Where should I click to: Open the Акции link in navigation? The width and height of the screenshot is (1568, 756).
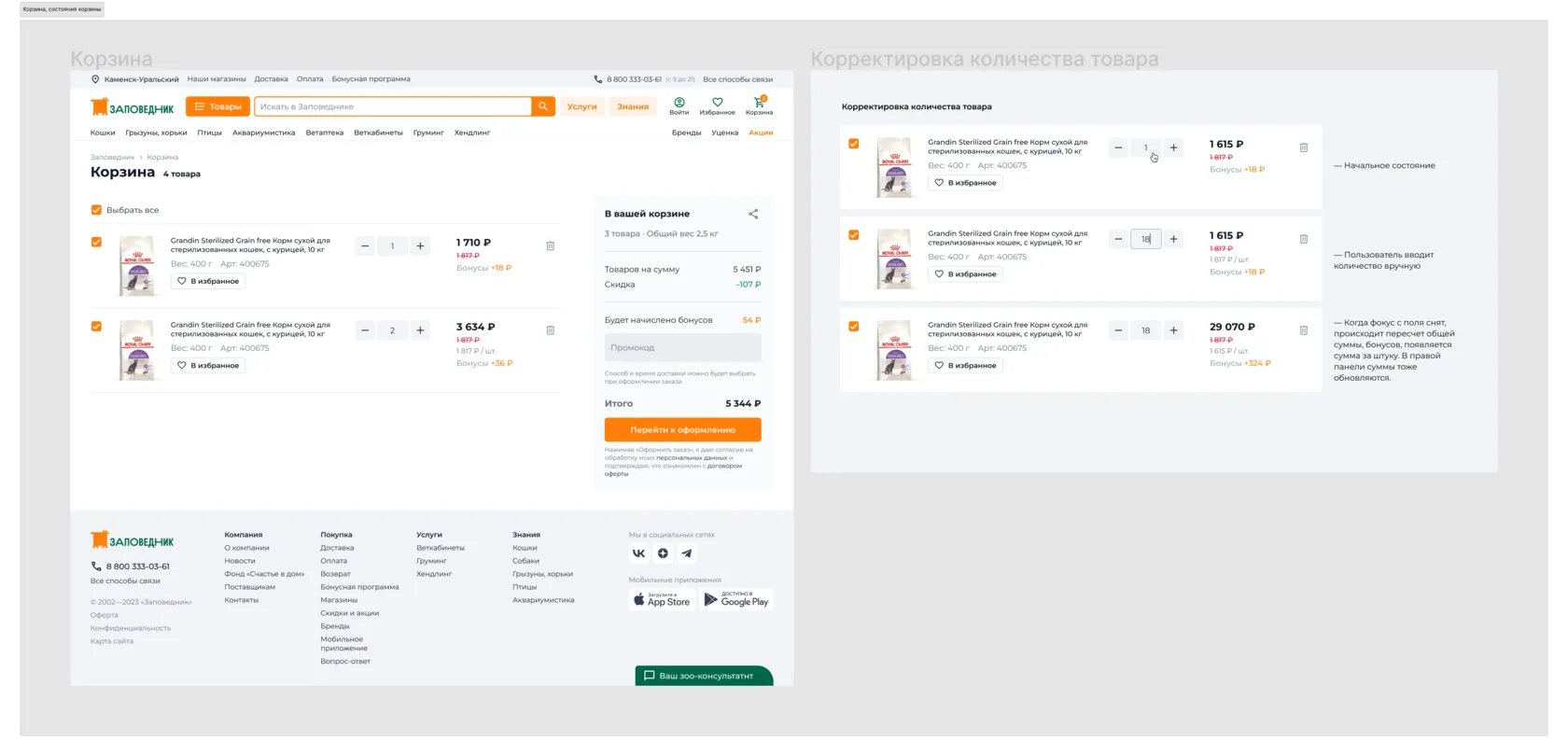click(761, 133)
